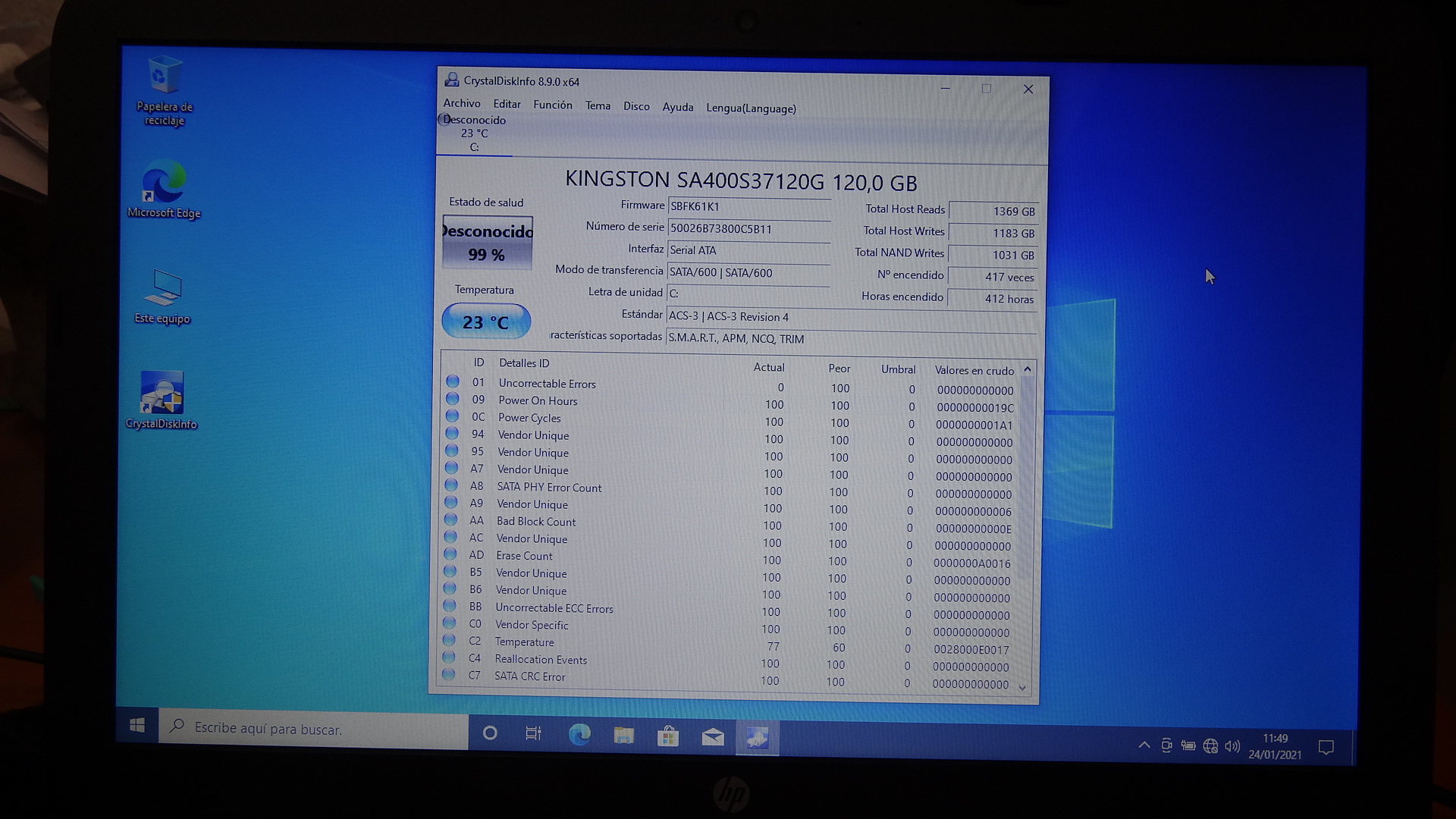Select the Este equipo desktop icon
Screen dimensions: 1456x819
tap(162, 297)
